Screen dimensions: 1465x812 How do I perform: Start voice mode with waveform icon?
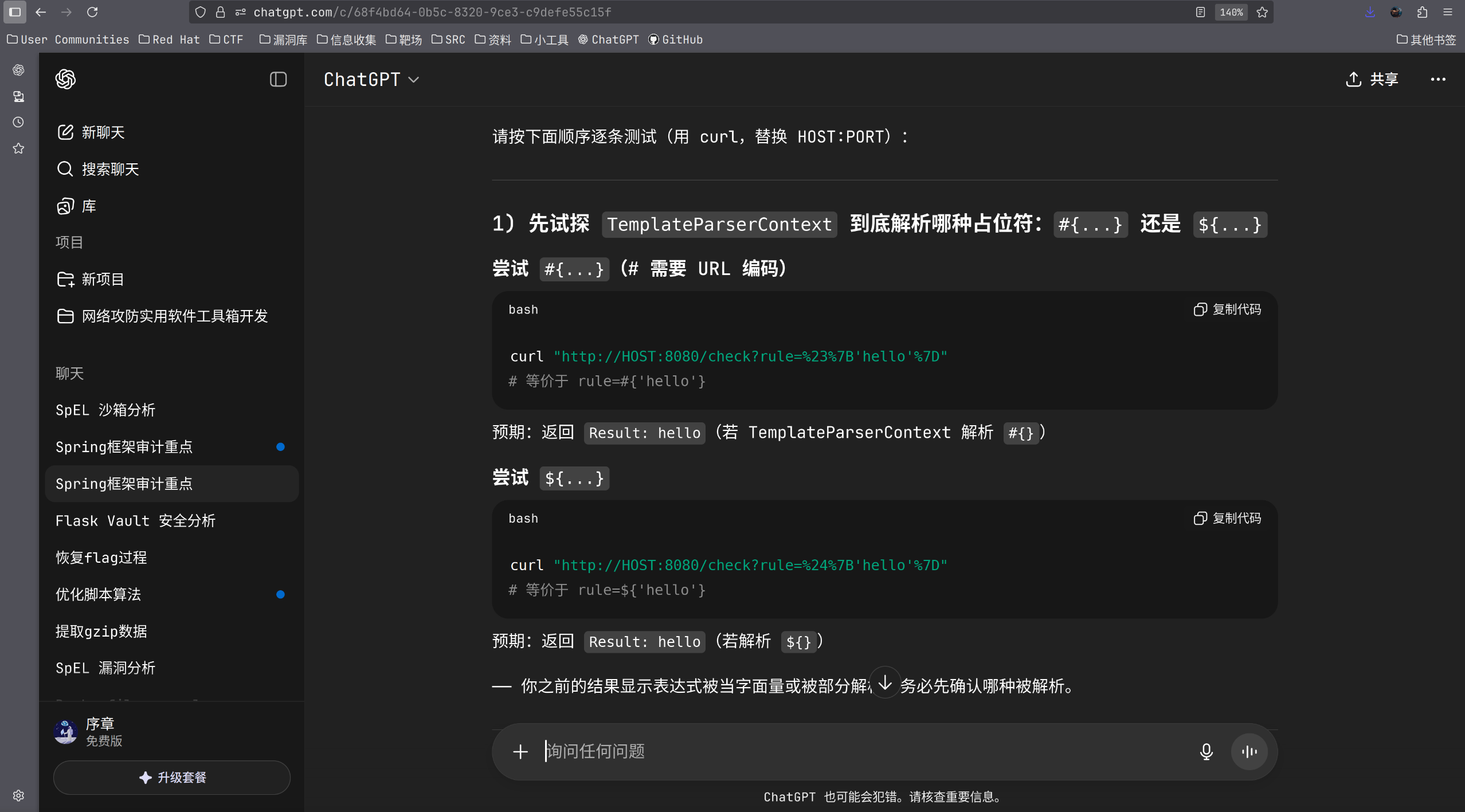(x=1249, y=751)
